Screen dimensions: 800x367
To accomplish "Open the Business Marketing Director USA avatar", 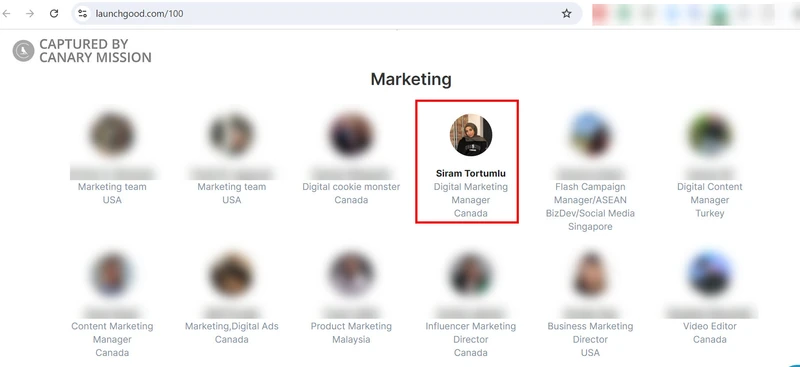I will [590, 274].
